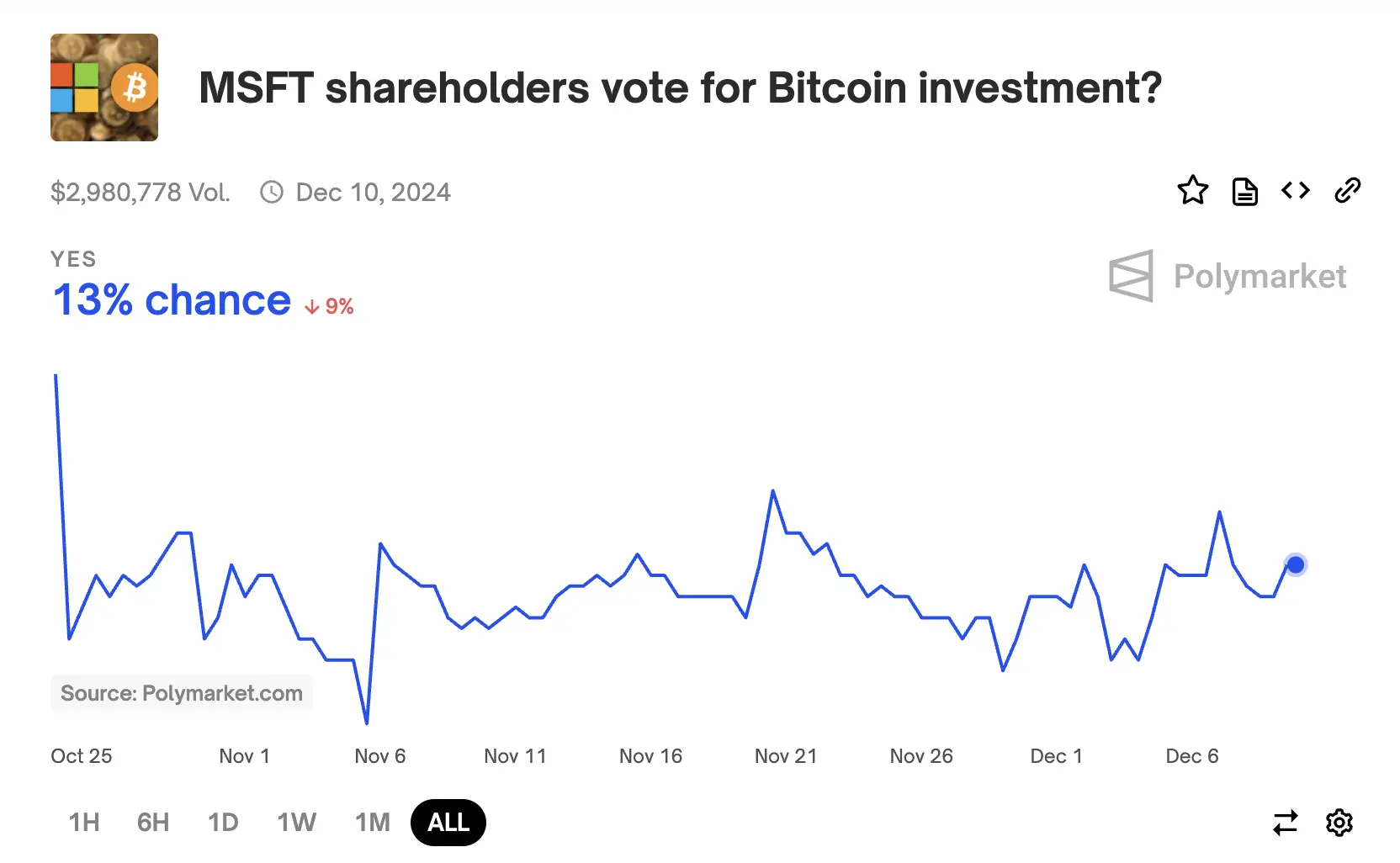Click the 13% chance value
1400x863 pixels.
[x=170, y=300]
